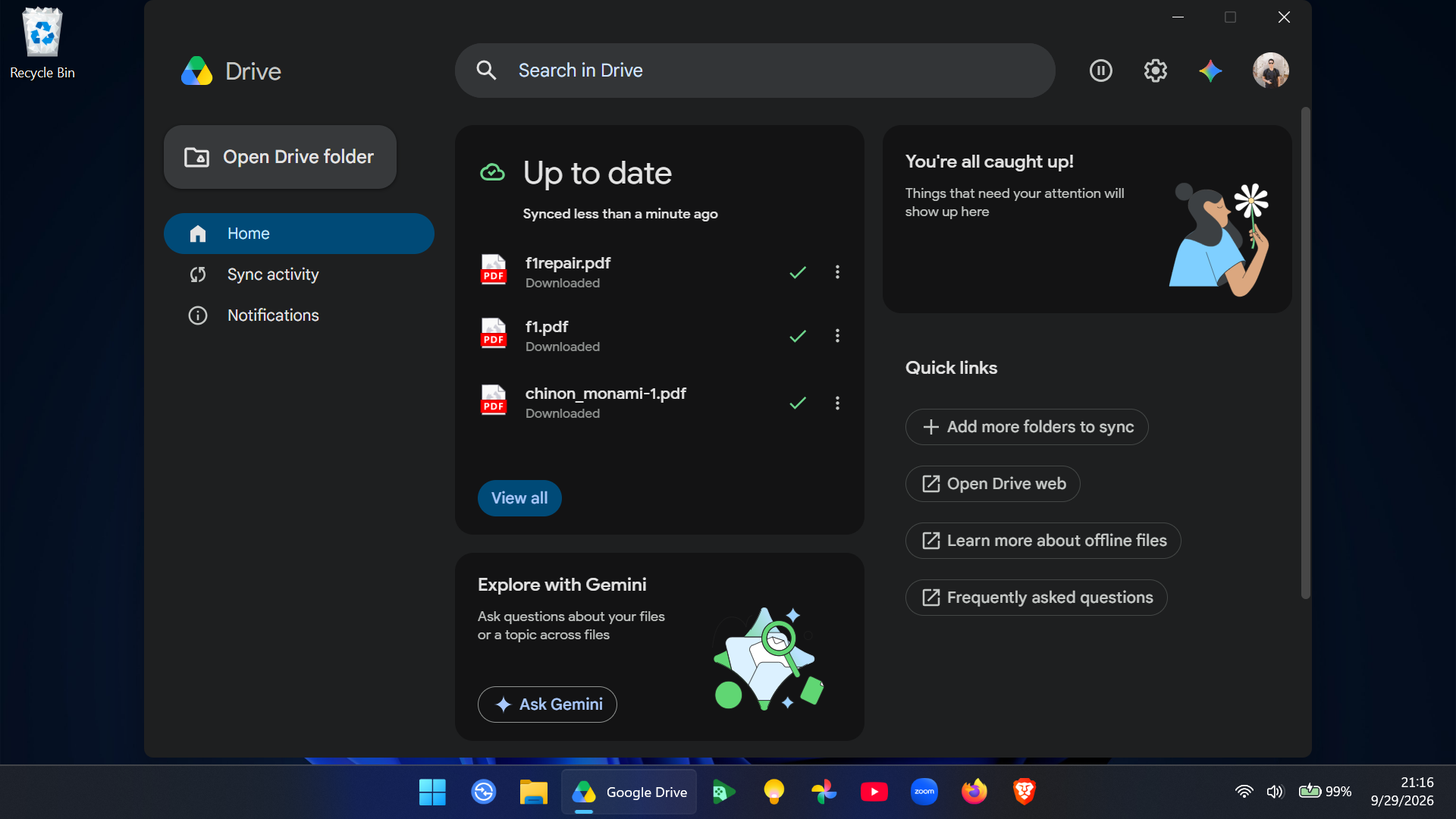This screenshot has width=1456, height=819.
Task: Click the vertical scrollbar of Drive window
Action: (x=1305, y=353)
